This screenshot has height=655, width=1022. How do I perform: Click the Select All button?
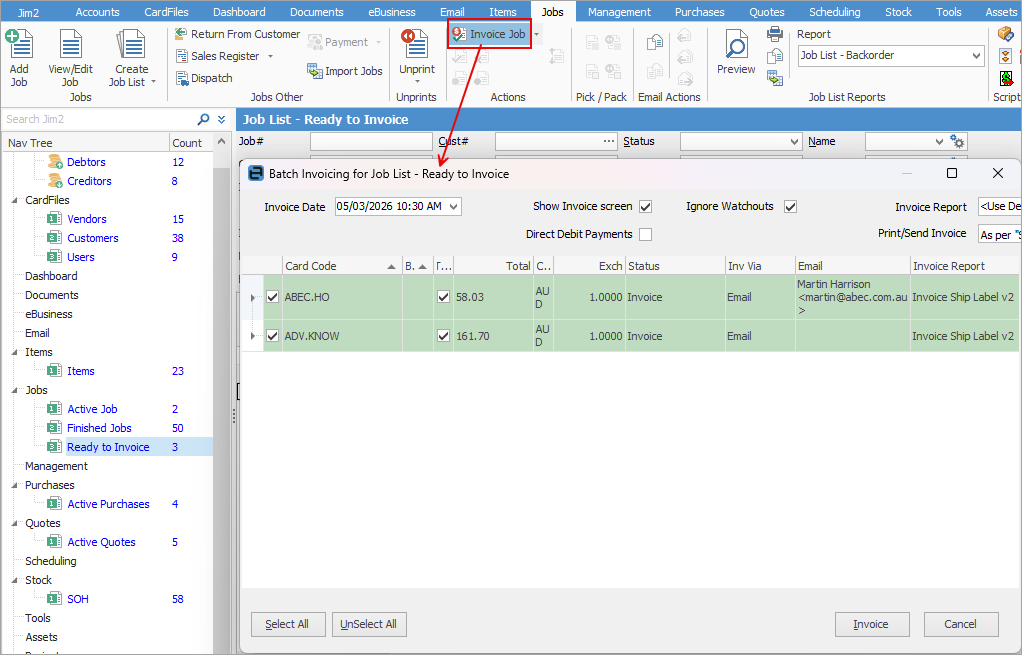287,624
